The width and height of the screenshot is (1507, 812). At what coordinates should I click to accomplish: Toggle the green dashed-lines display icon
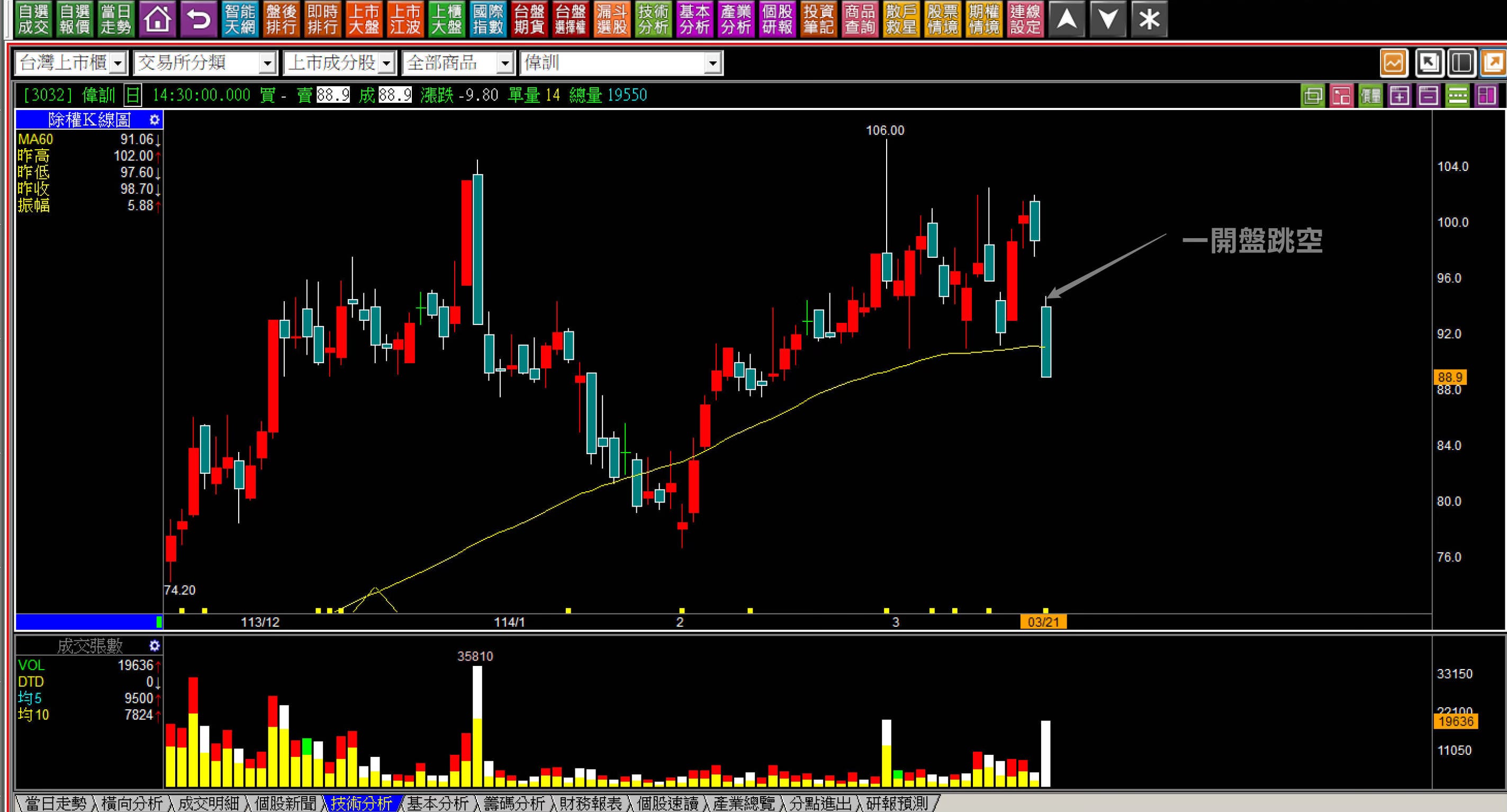point(1457,95)
